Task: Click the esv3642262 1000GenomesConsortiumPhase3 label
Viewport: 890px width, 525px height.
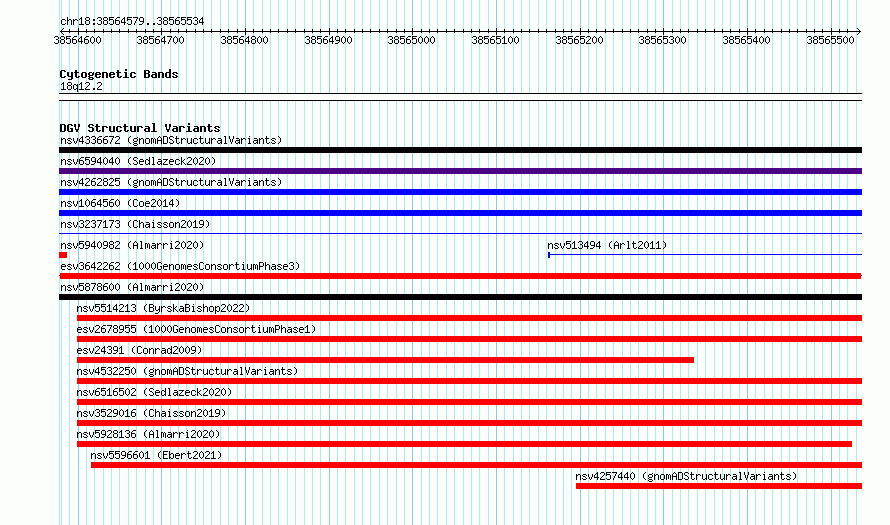Action: pyautogui.click(x=180, y=266)
